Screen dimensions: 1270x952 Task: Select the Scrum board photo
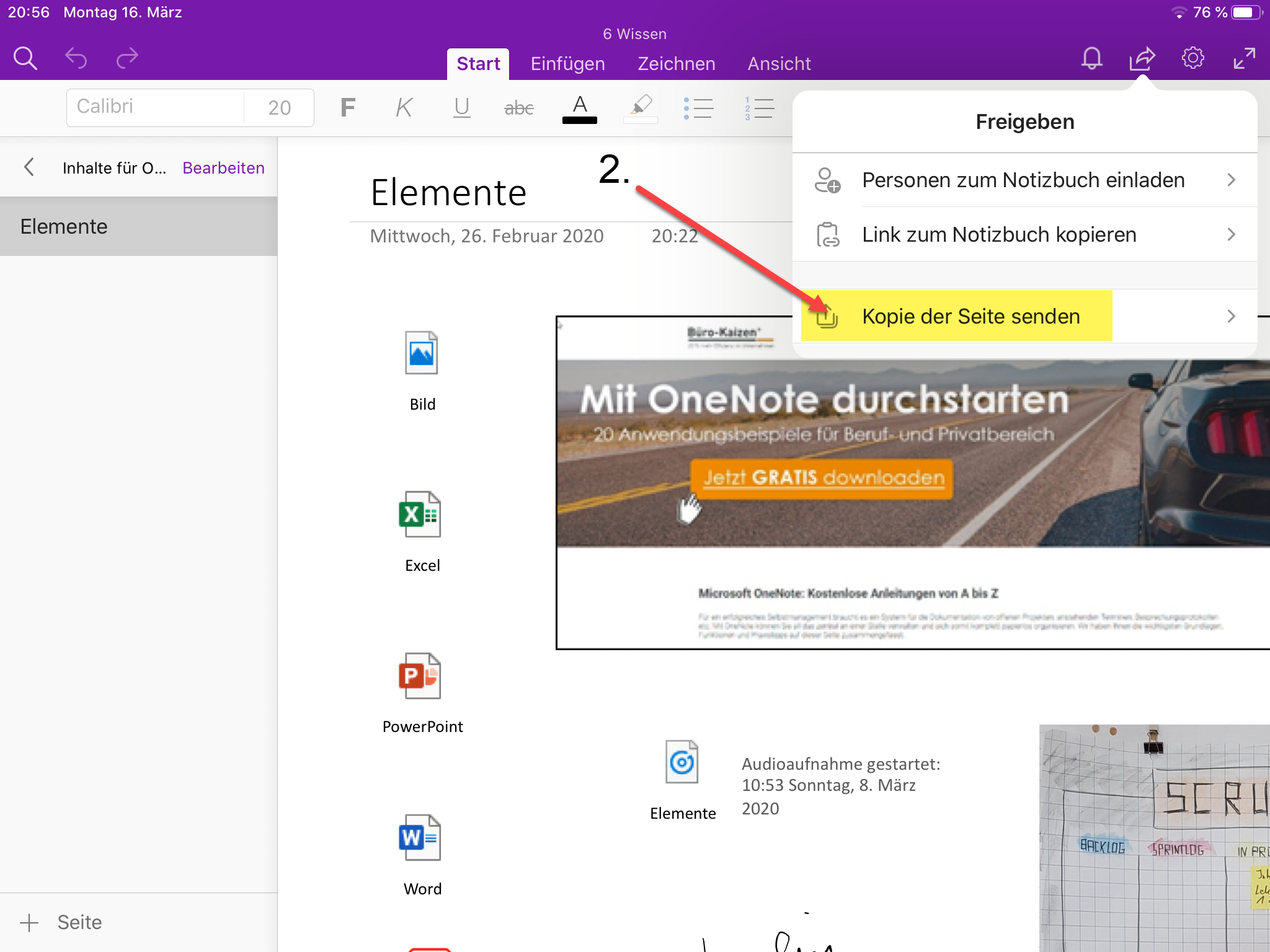point(1155,838)
